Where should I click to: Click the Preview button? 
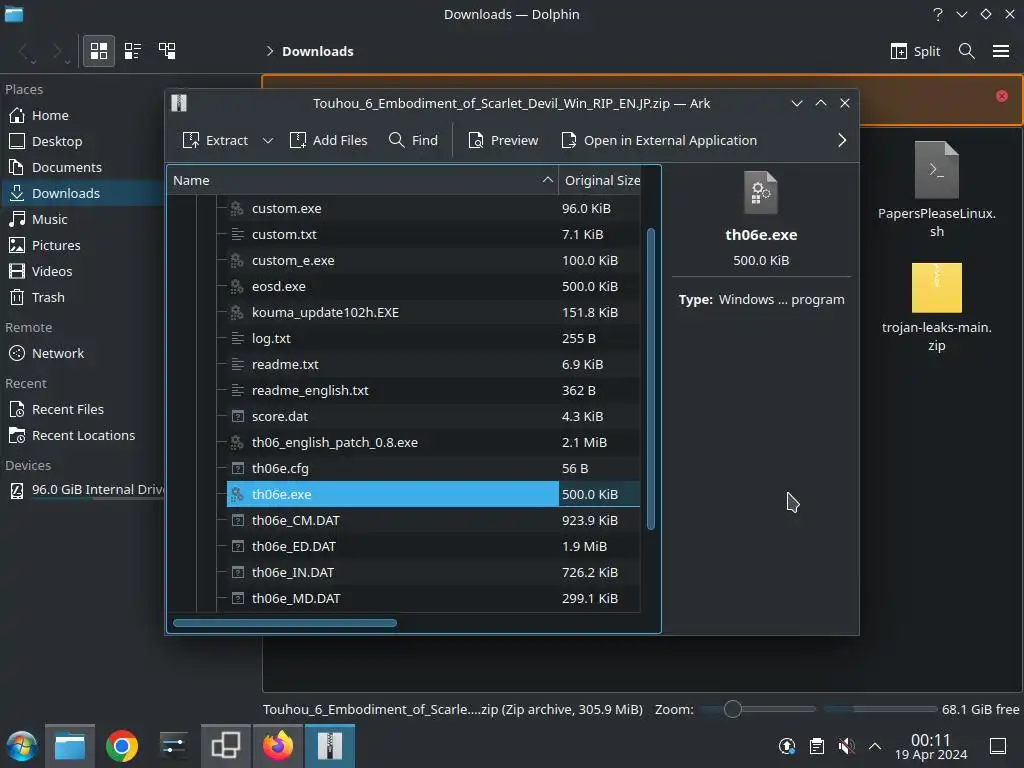pos(504,140)
